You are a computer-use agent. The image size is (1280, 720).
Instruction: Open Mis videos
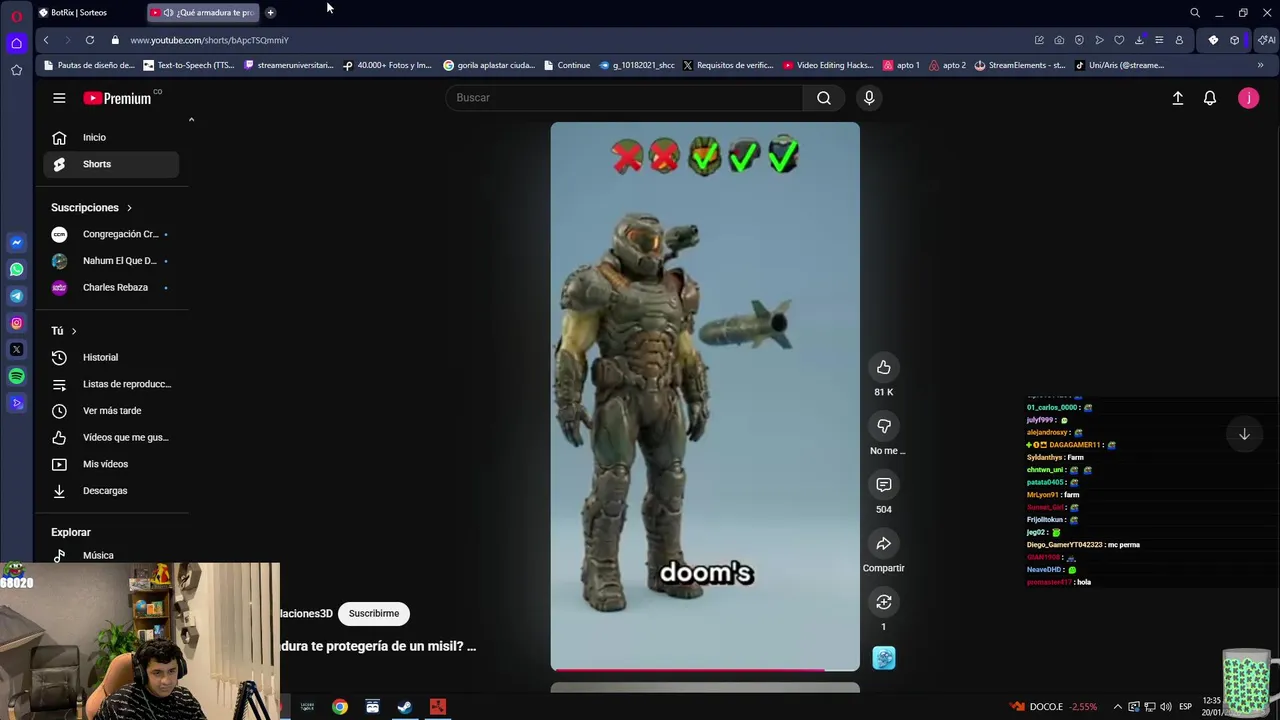tap(111, 464)
